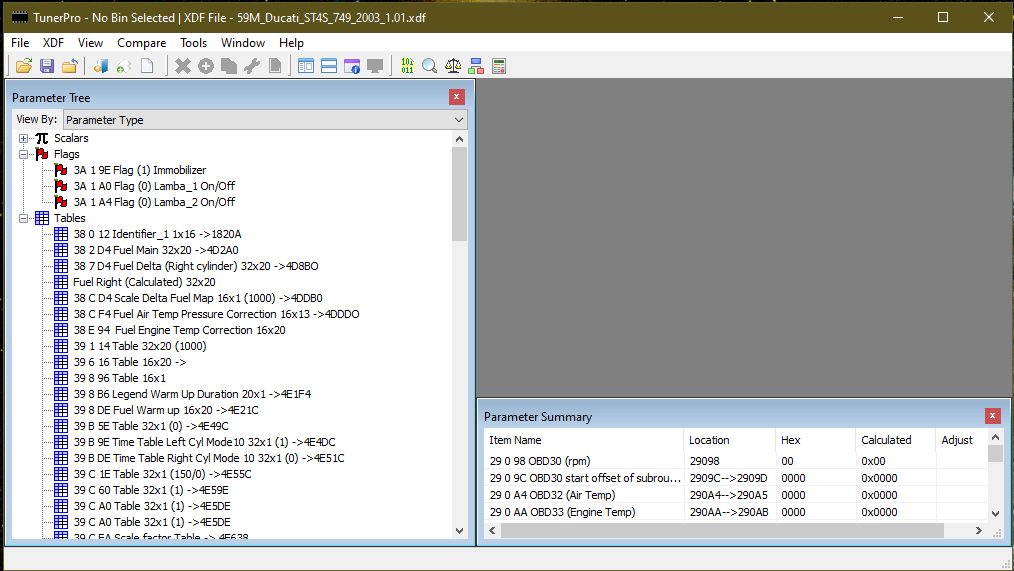Click the blank page new document icon
The width and height of the screenshot is (1014, 571).
[147, 66]
